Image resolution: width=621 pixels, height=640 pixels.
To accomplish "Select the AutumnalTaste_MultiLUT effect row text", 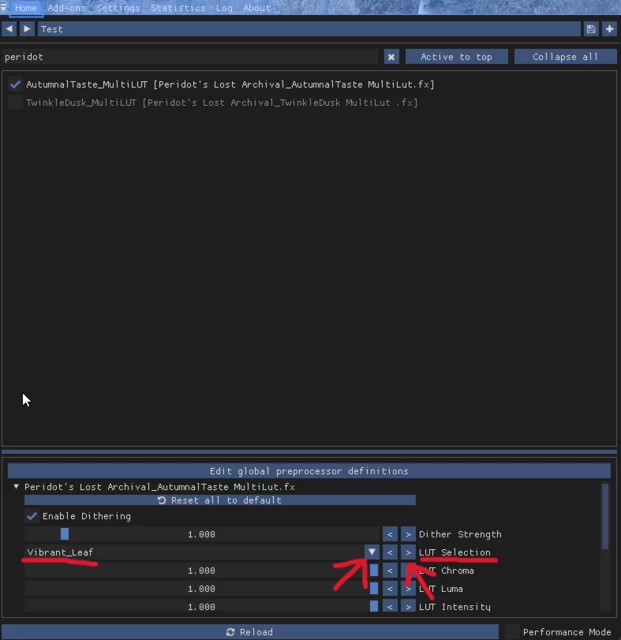I will click(230, 84).
